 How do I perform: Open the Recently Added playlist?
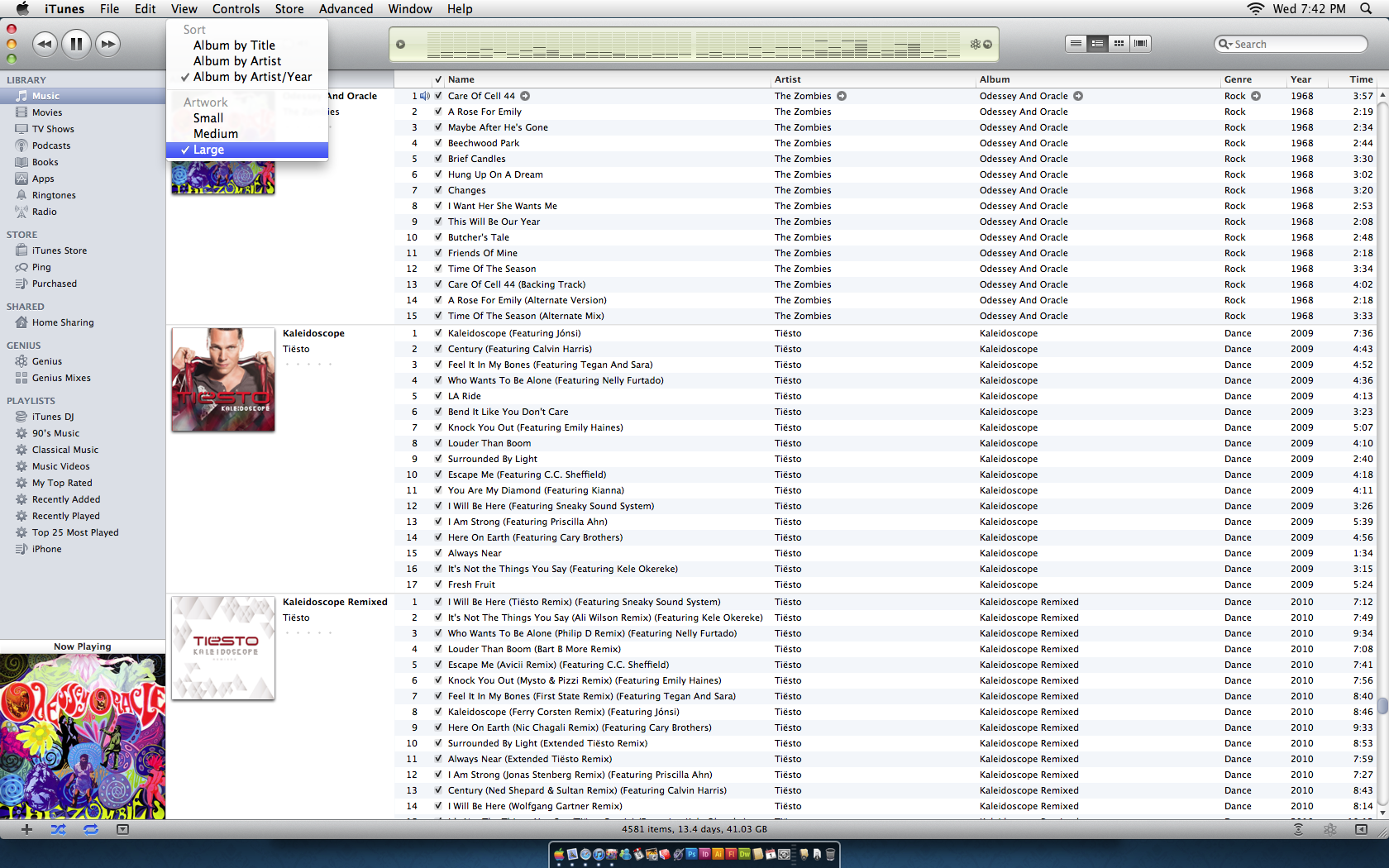pos(66,499)
